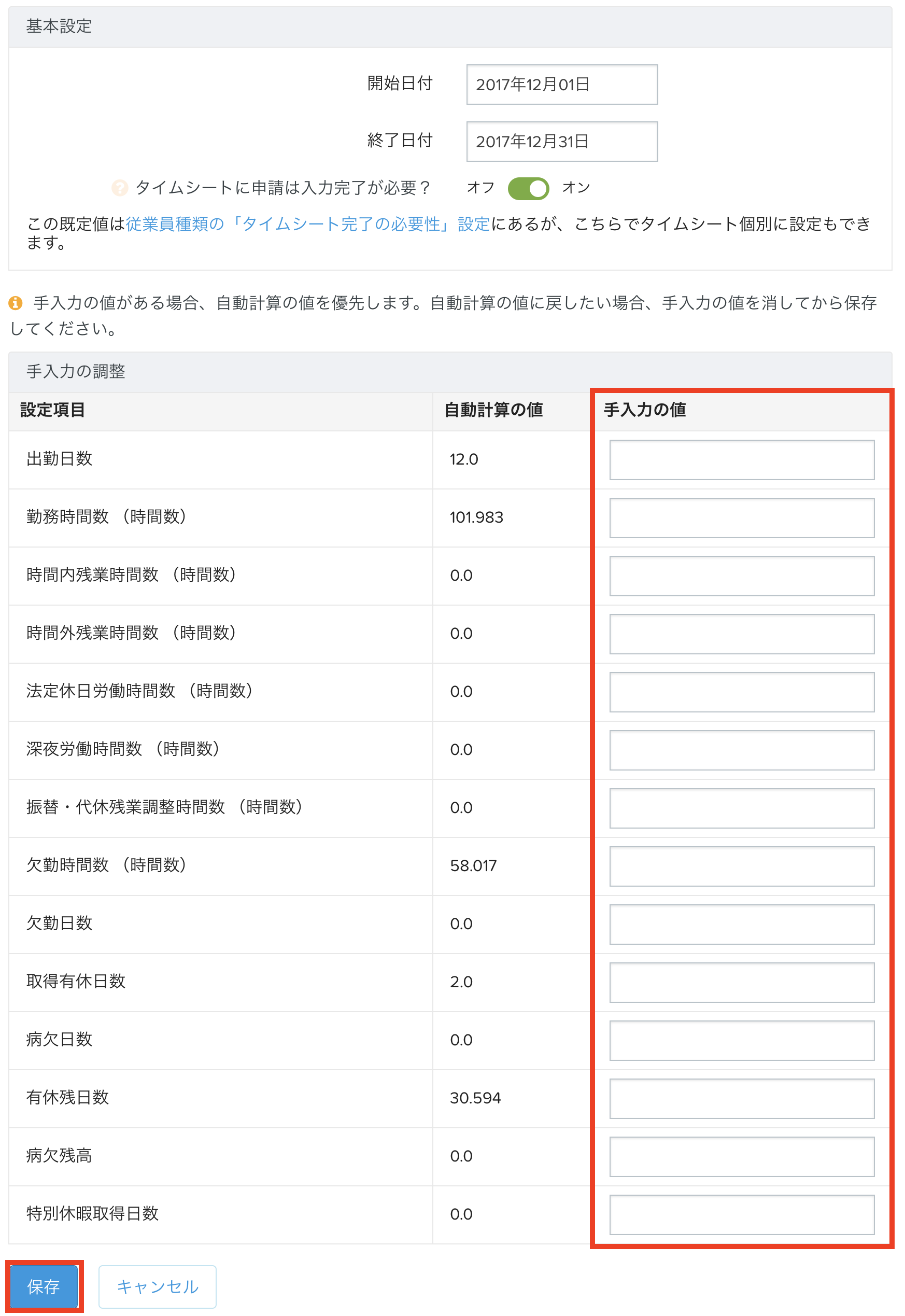Click the help question mark icon
The height and width of the screenshot is (1316, 905).
(x=120, y=188)
